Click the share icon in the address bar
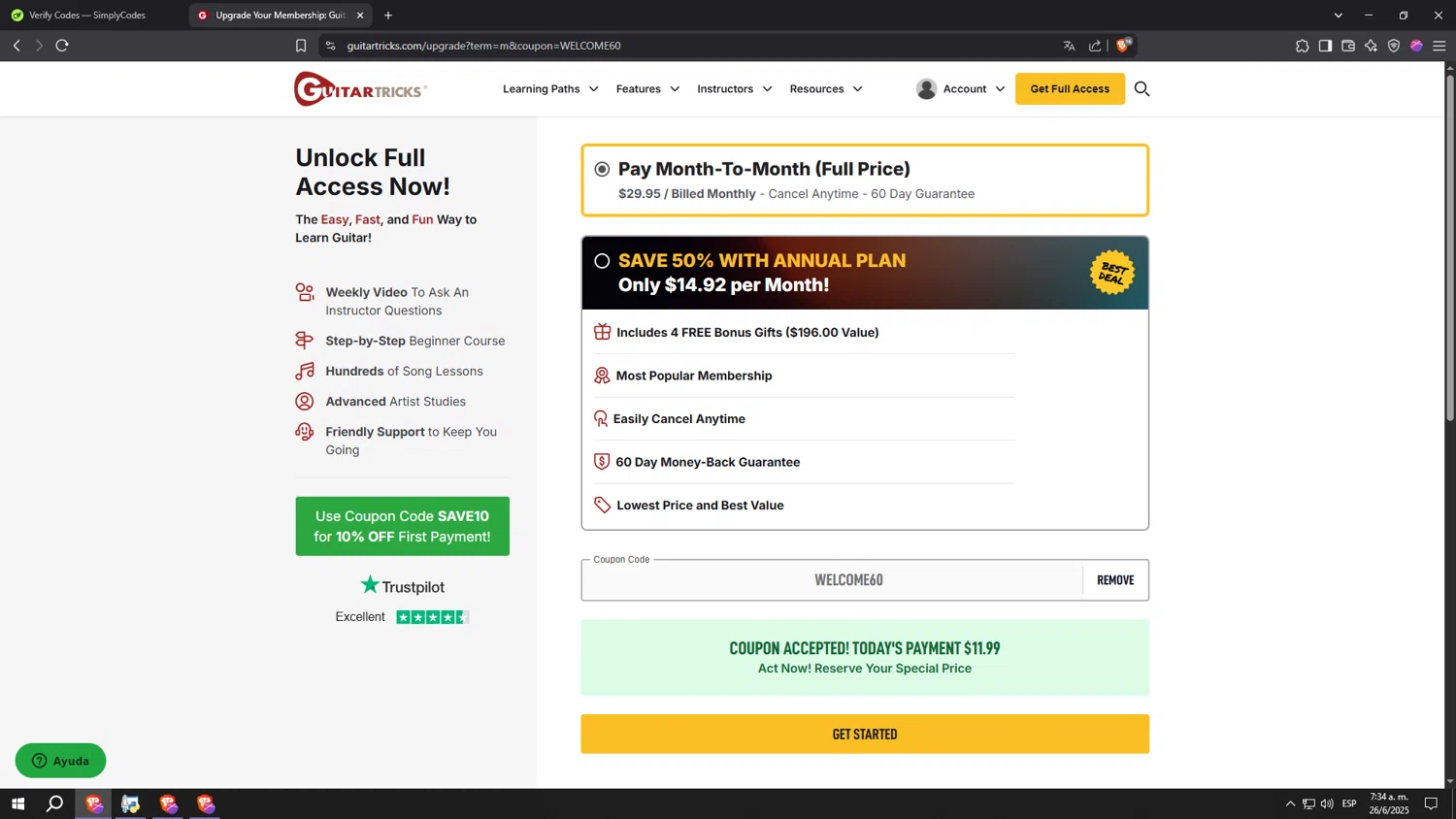This screenshot has width=1456, height=819. [1095, 46]
